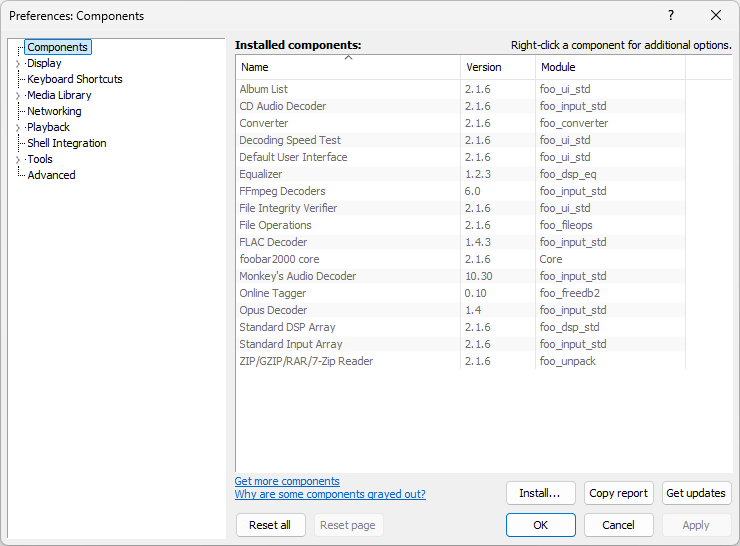
Task: Click the Get updates button
Action: tap(696, 493)
